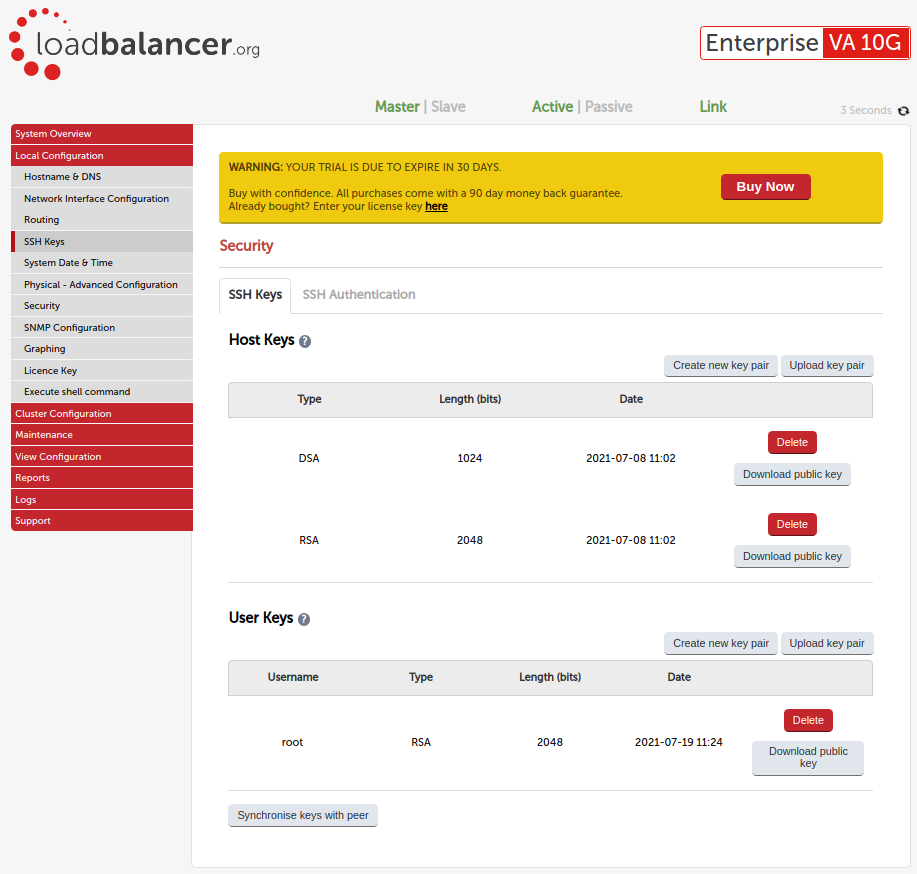Upload a key pair under User Keys
The height and width of the screenshot is (874, 917).
point(826,643)
